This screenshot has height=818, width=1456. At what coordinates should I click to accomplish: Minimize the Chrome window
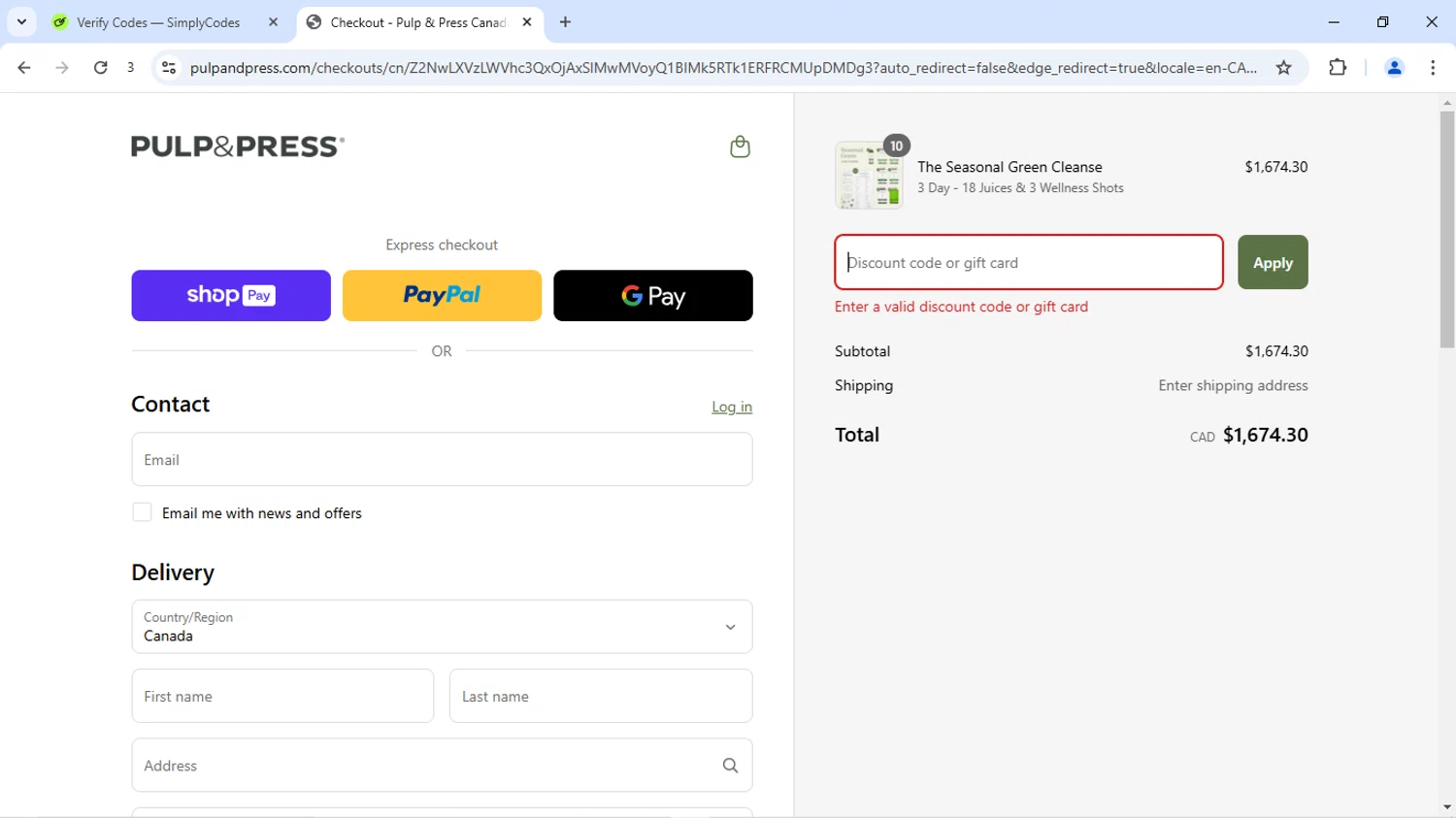1334,21
